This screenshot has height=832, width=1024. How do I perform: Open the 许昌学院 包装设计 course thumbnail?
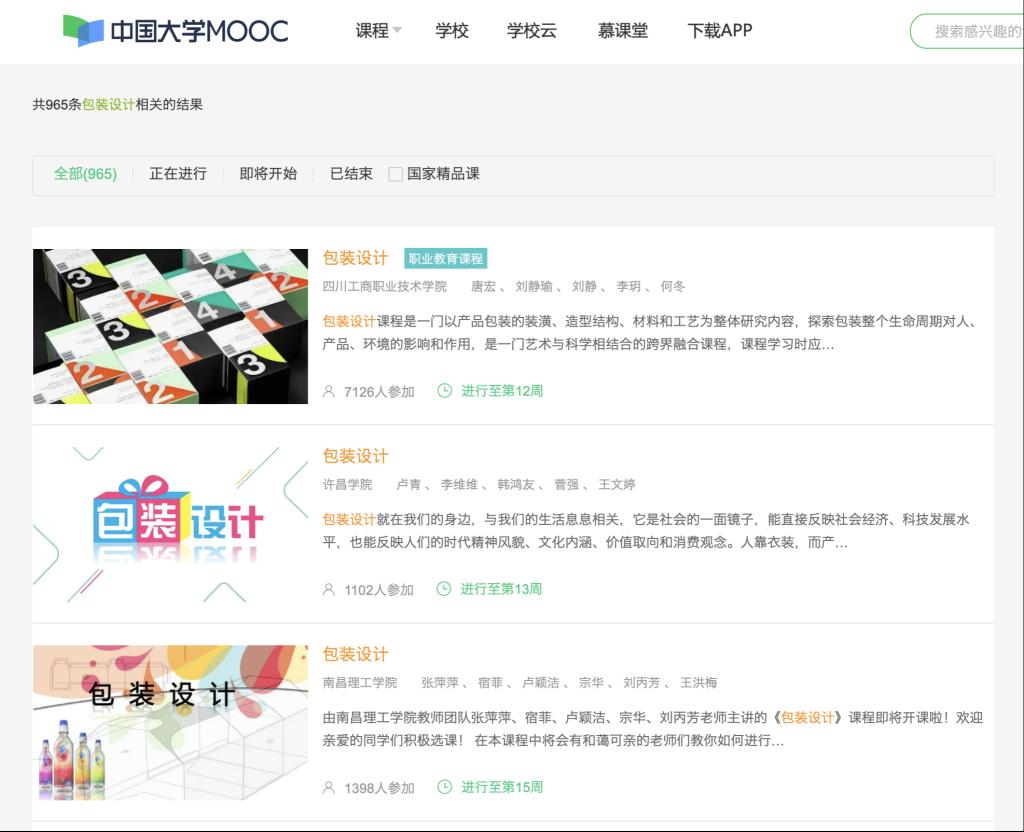pyautogui.click(x=170, y=524)
